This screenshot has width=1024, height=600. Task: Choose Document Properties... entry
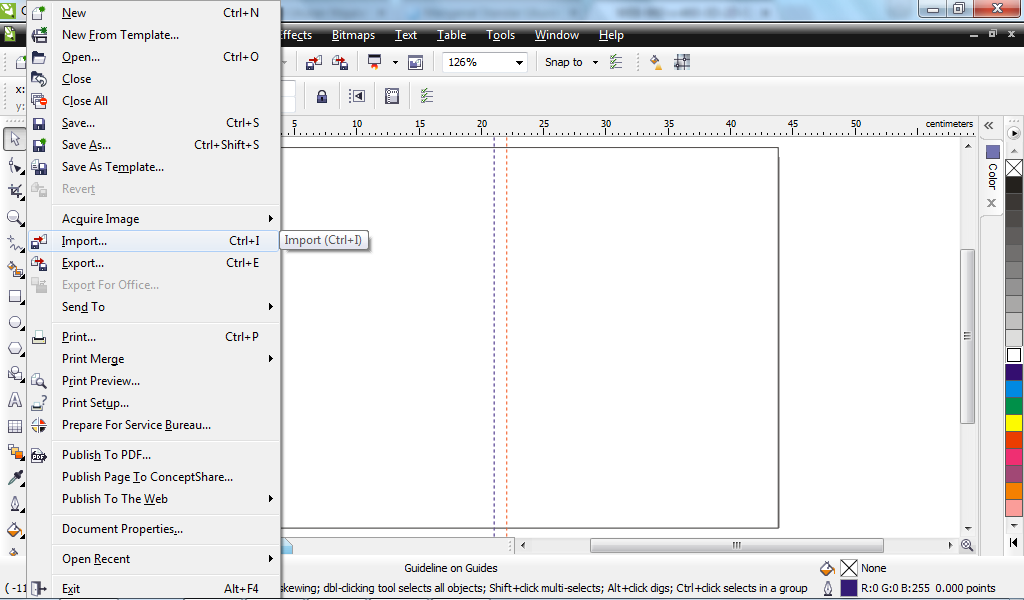[154, 529]
